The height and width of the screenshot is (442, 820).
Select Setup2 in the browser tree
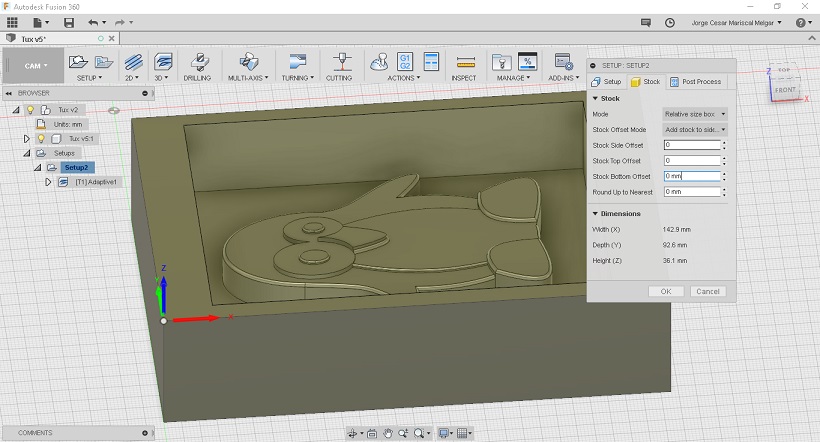pyautogui.click(x=76, y=167)
